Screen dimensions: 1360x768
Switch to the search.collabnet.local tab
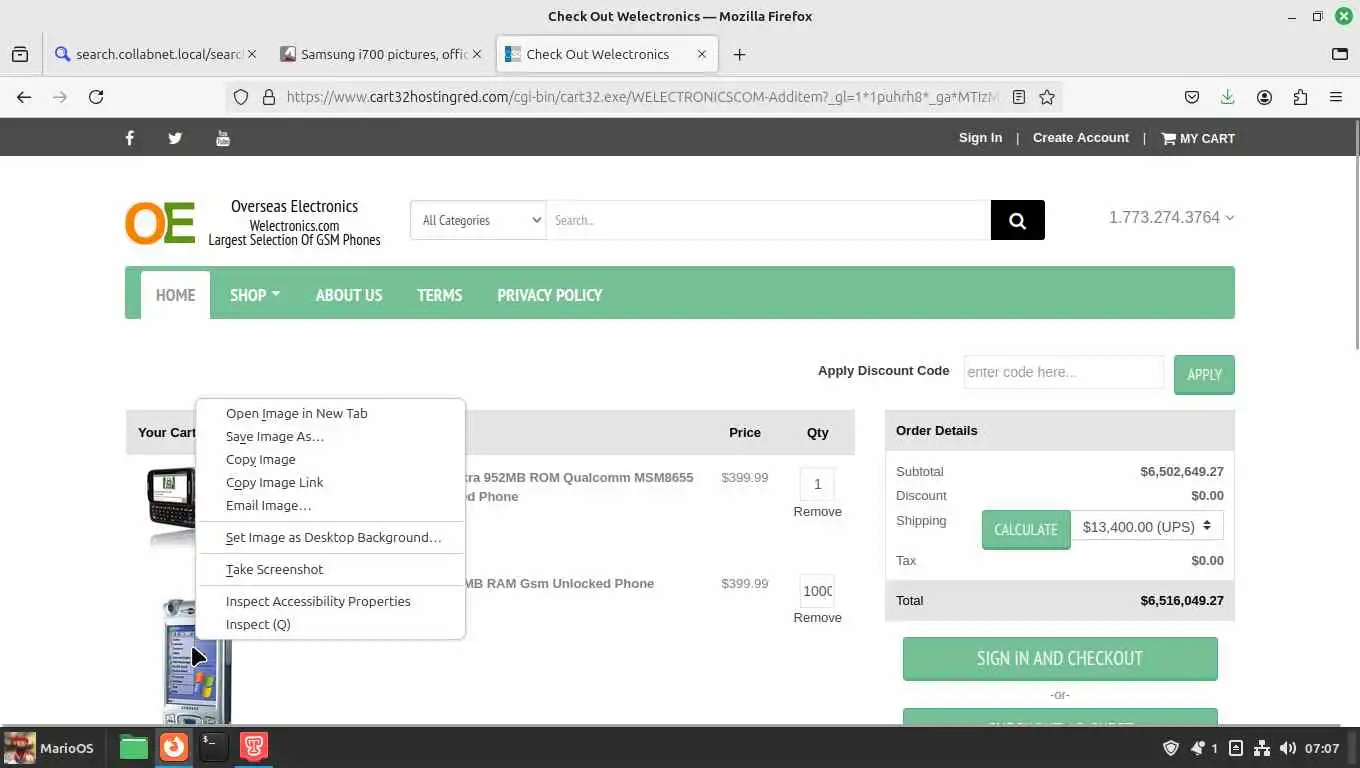click(x=155, y=54)
